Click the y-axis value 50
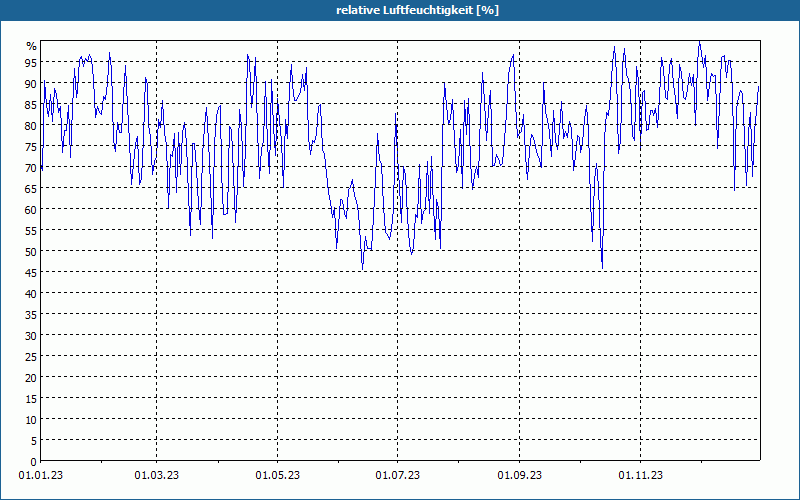This screenshot has width=800, height=500. tap(31, 252)
